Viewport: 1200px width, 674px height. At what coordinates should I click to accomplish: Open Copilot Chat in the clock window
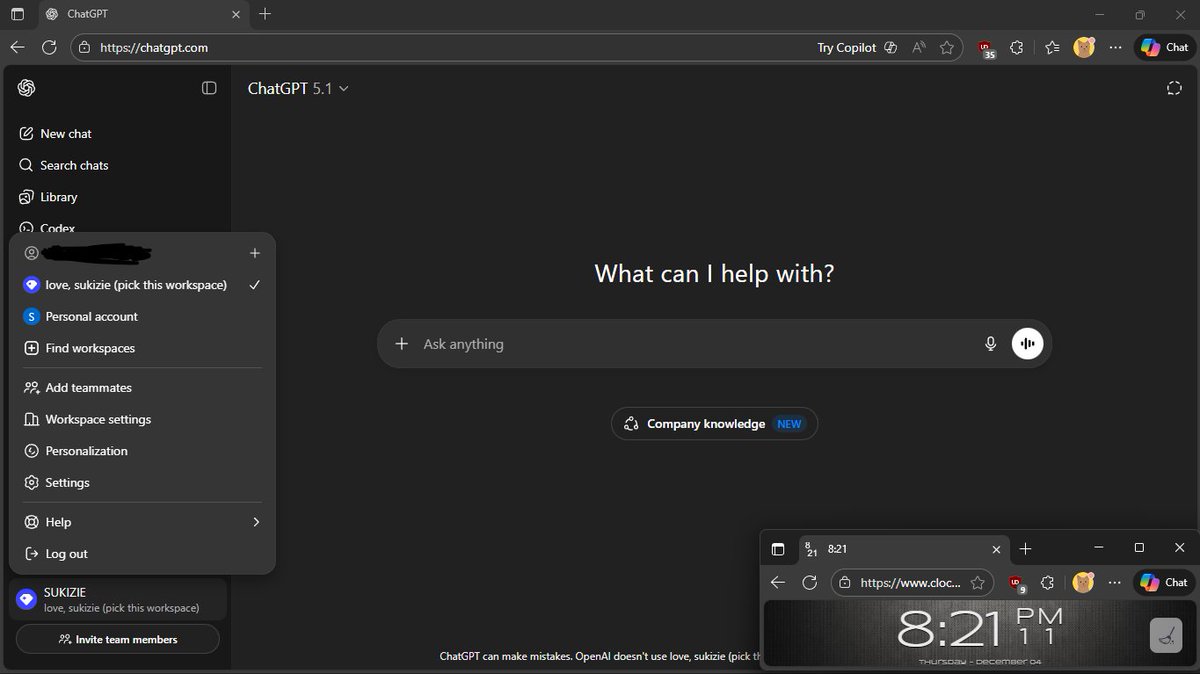[x=1164, y=582]
